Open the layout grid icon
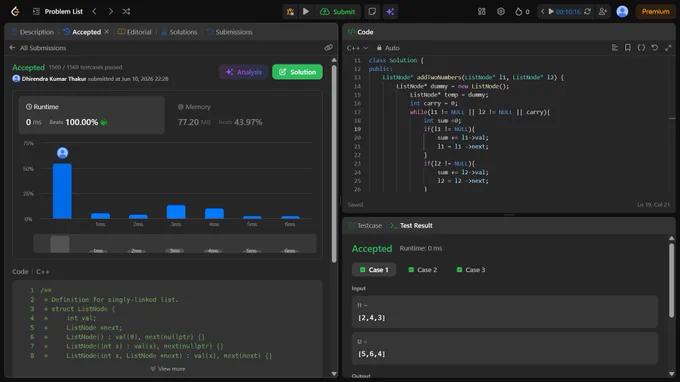680x382 pixels. click(x=482, y=12)
